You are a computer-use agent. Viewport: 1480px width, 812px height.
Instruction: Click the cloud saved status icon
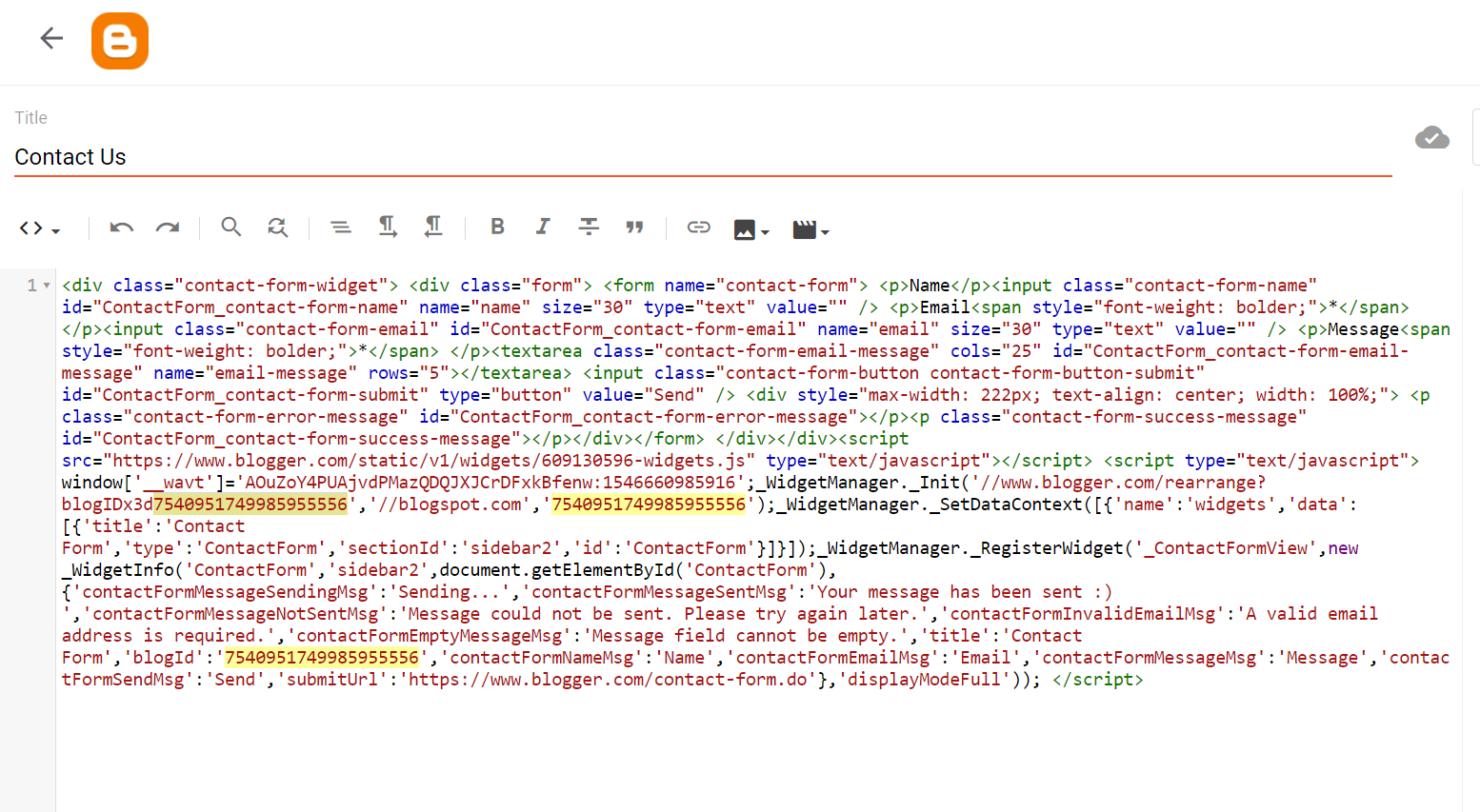point(1431,138)
